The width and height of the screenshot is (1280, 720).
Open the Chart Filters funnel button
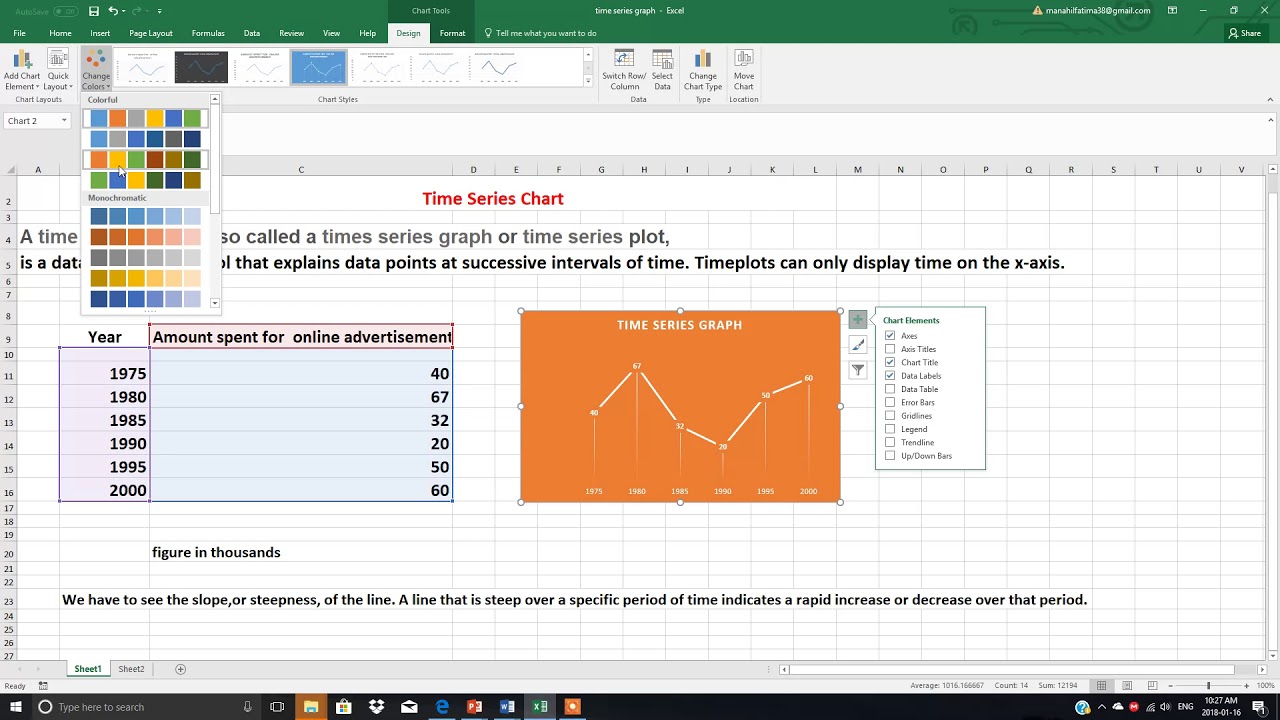coord(858,370)
